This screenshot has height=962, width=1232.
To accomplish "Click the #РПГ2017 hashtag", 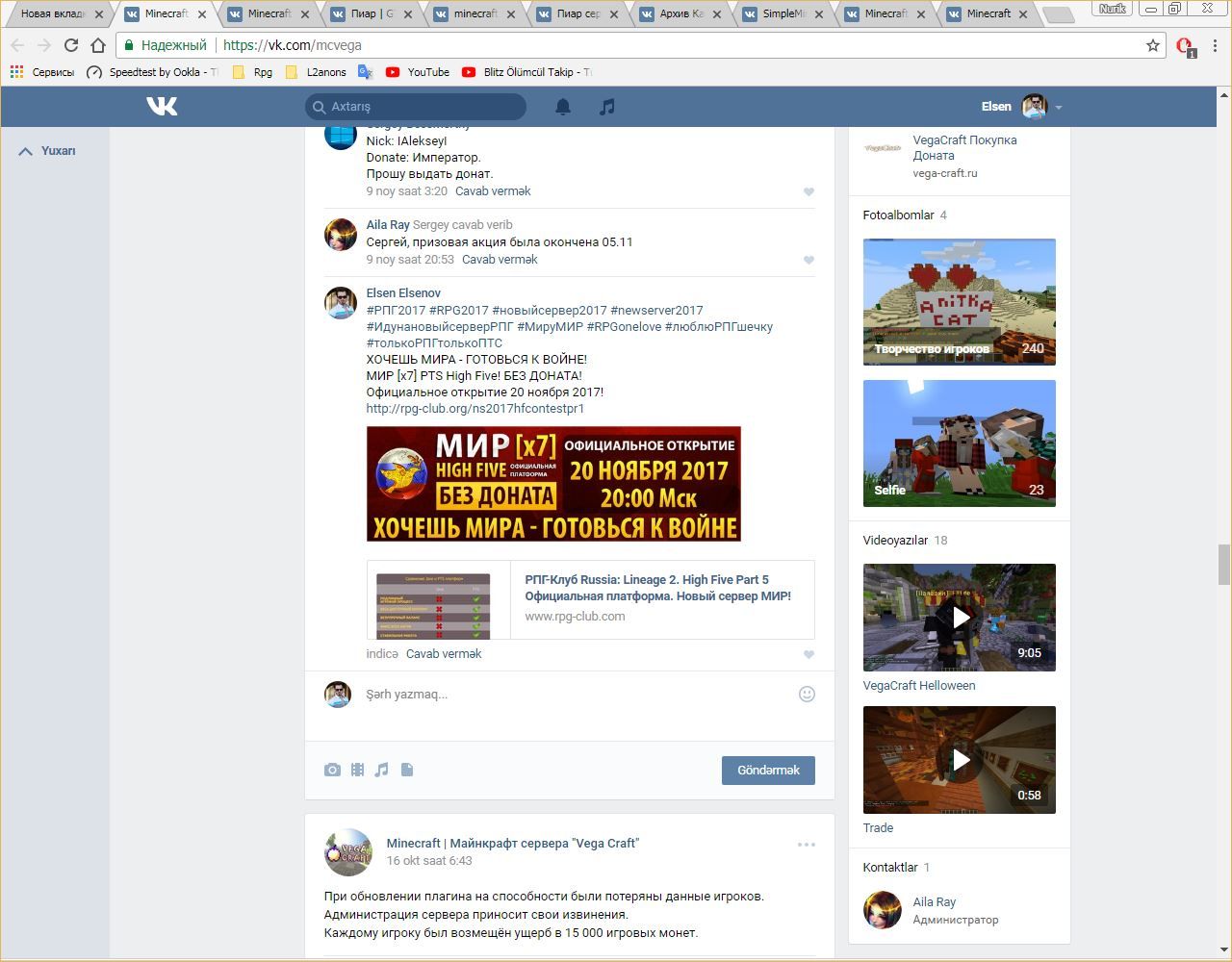I will tap(396, 311).
